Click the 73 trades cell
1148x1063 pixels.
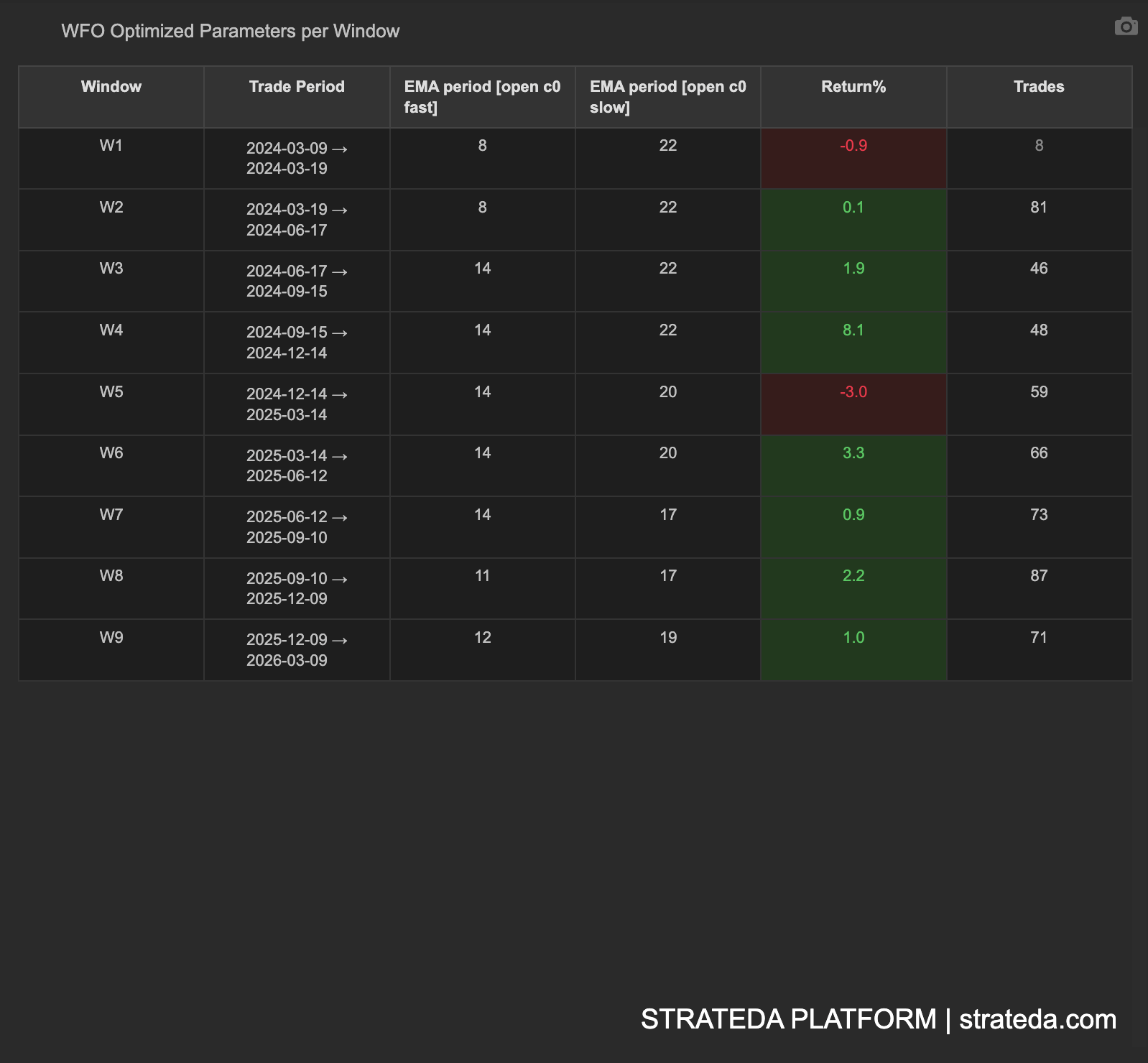click(x=1039, y=527)
